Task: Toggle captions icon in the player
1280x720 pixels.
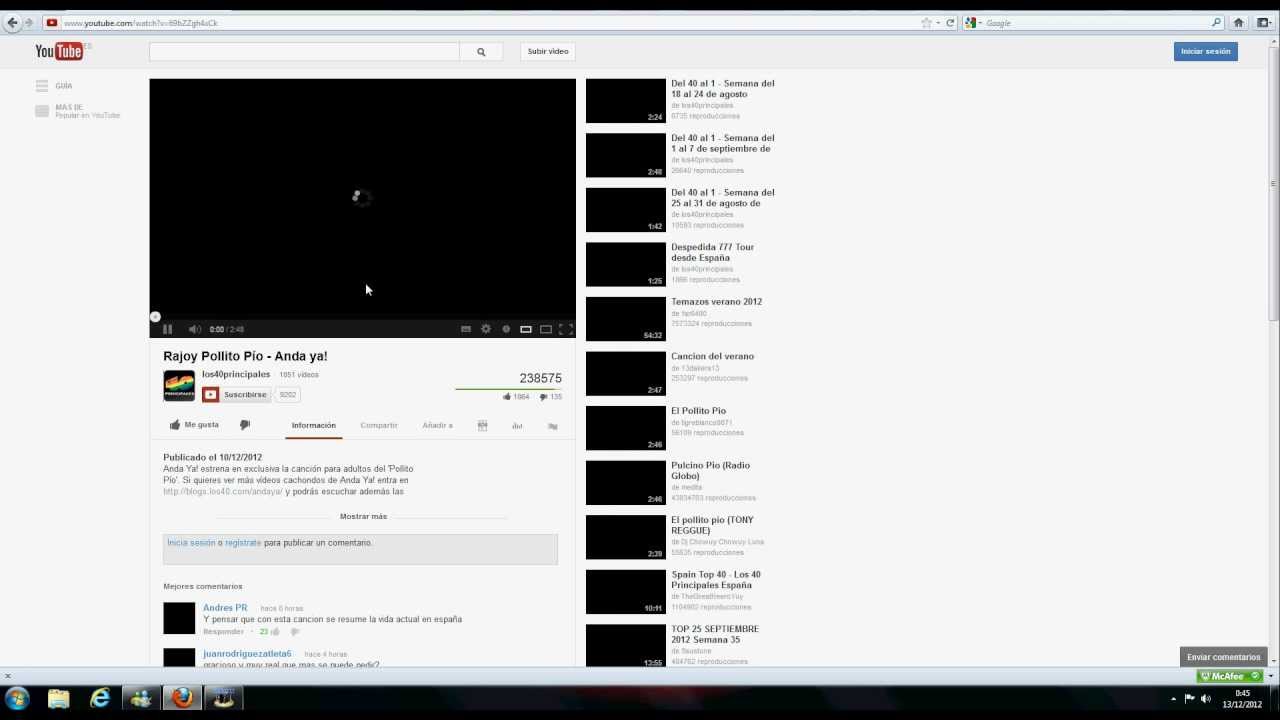Action: (466, 329)
